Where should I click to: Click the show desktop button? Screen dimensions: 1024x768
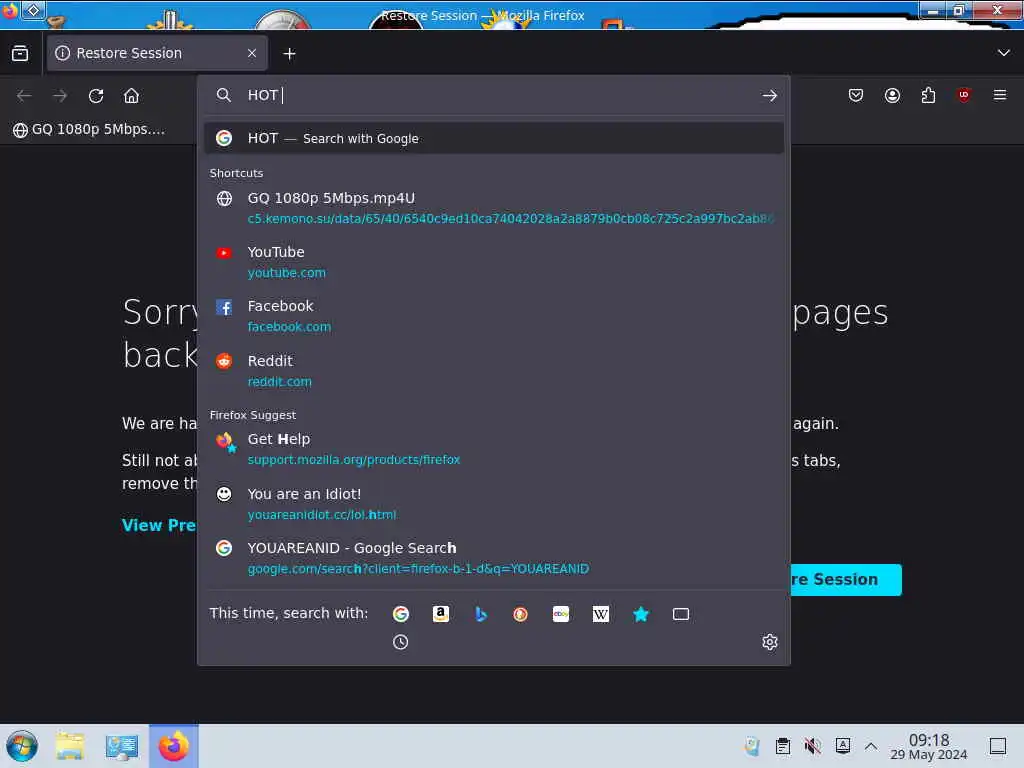(x=998, y=746)
